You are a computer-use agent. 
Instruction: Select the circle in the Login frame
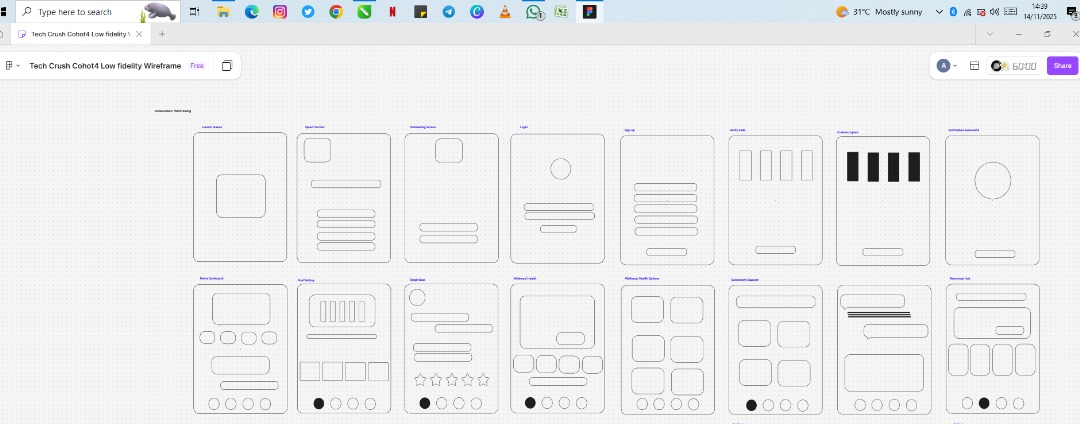click(x=561, y=169)
